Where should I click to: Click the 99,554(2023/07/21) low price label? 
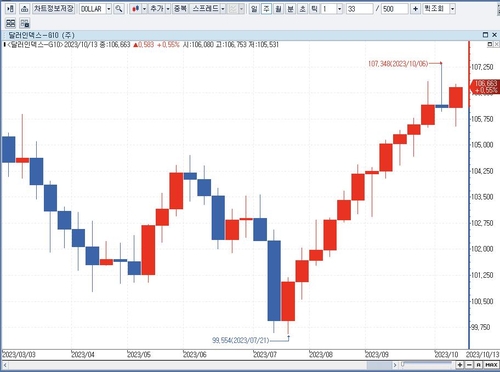240,340
